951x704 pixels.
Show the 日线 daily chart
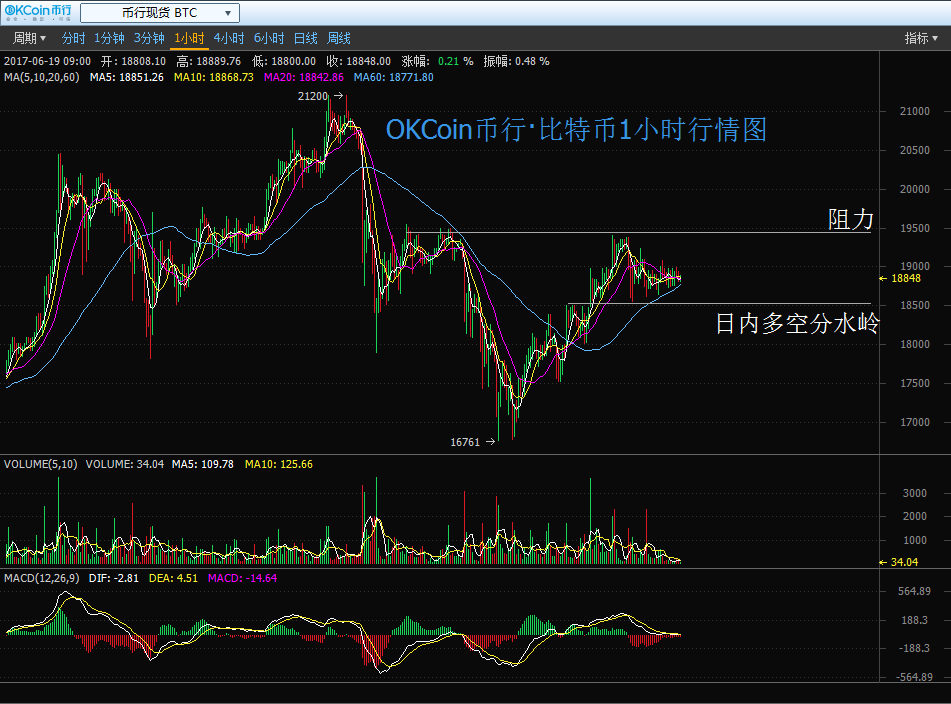tap(306, 38)
